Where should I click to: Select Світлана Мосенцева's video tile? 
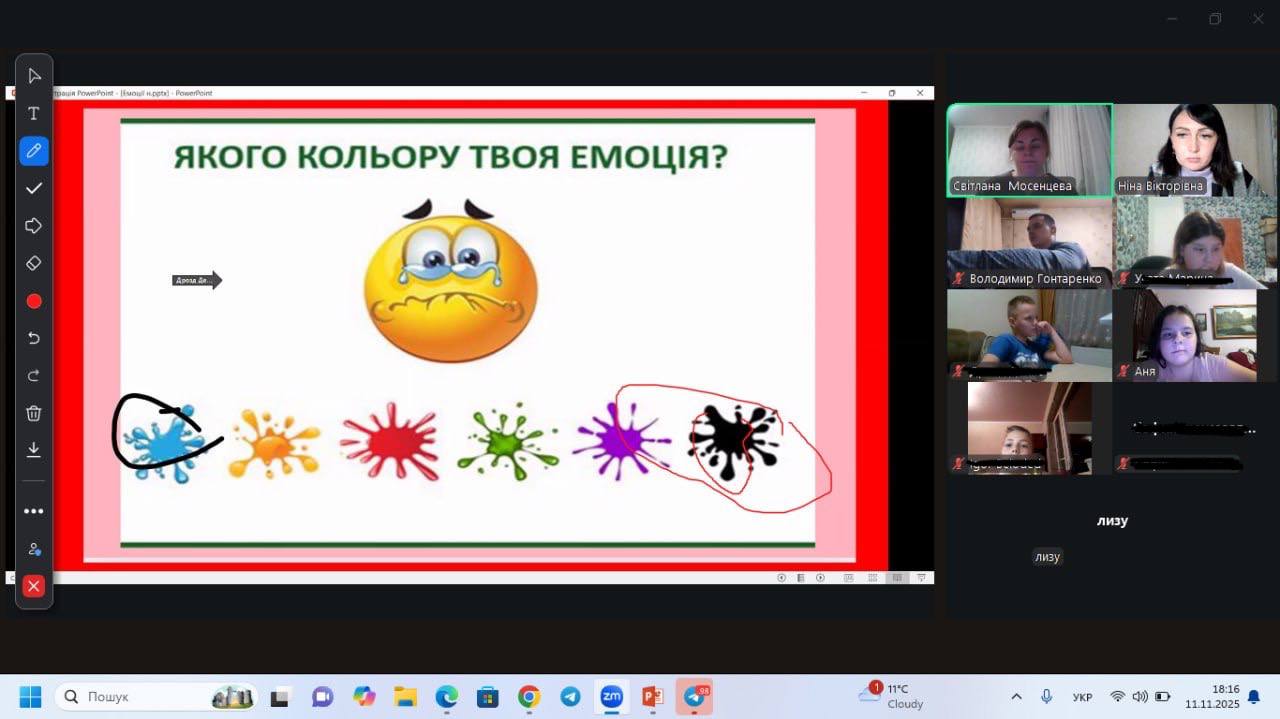[1029, 150]
